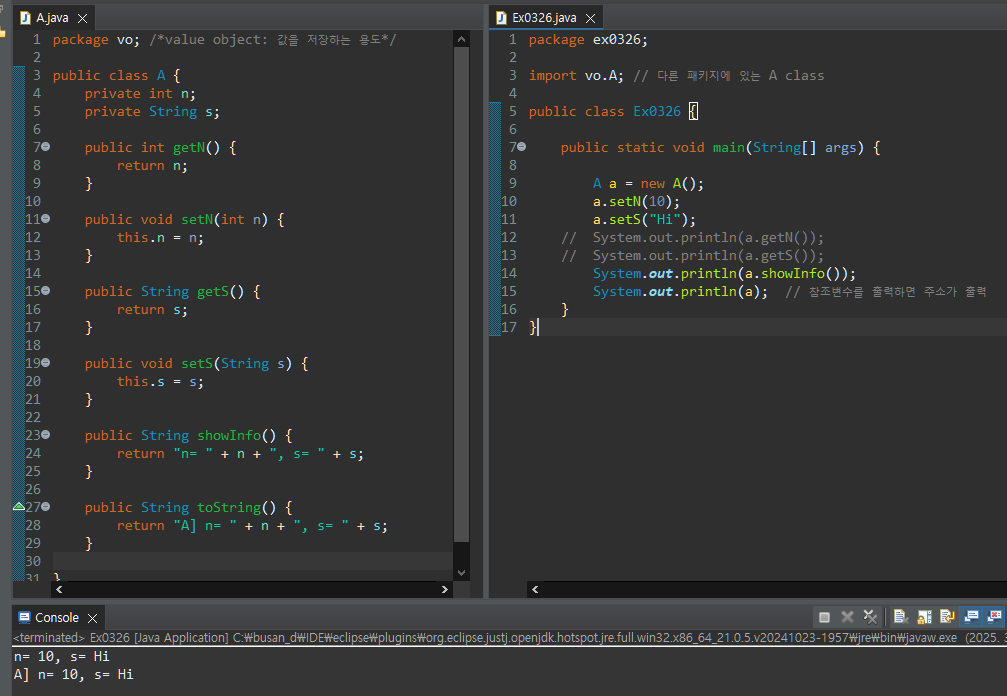Click the terminated Ex0326 launch description
The image size is (1007, 696).
pyautogui.click(x=510, y=638)
